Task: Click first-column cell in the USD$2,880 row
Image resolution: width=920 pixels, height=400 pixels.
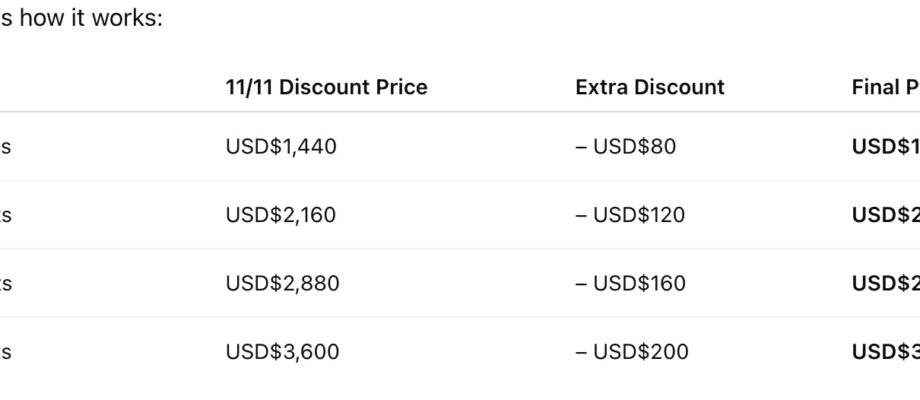Action: click(x=6, y=283)
